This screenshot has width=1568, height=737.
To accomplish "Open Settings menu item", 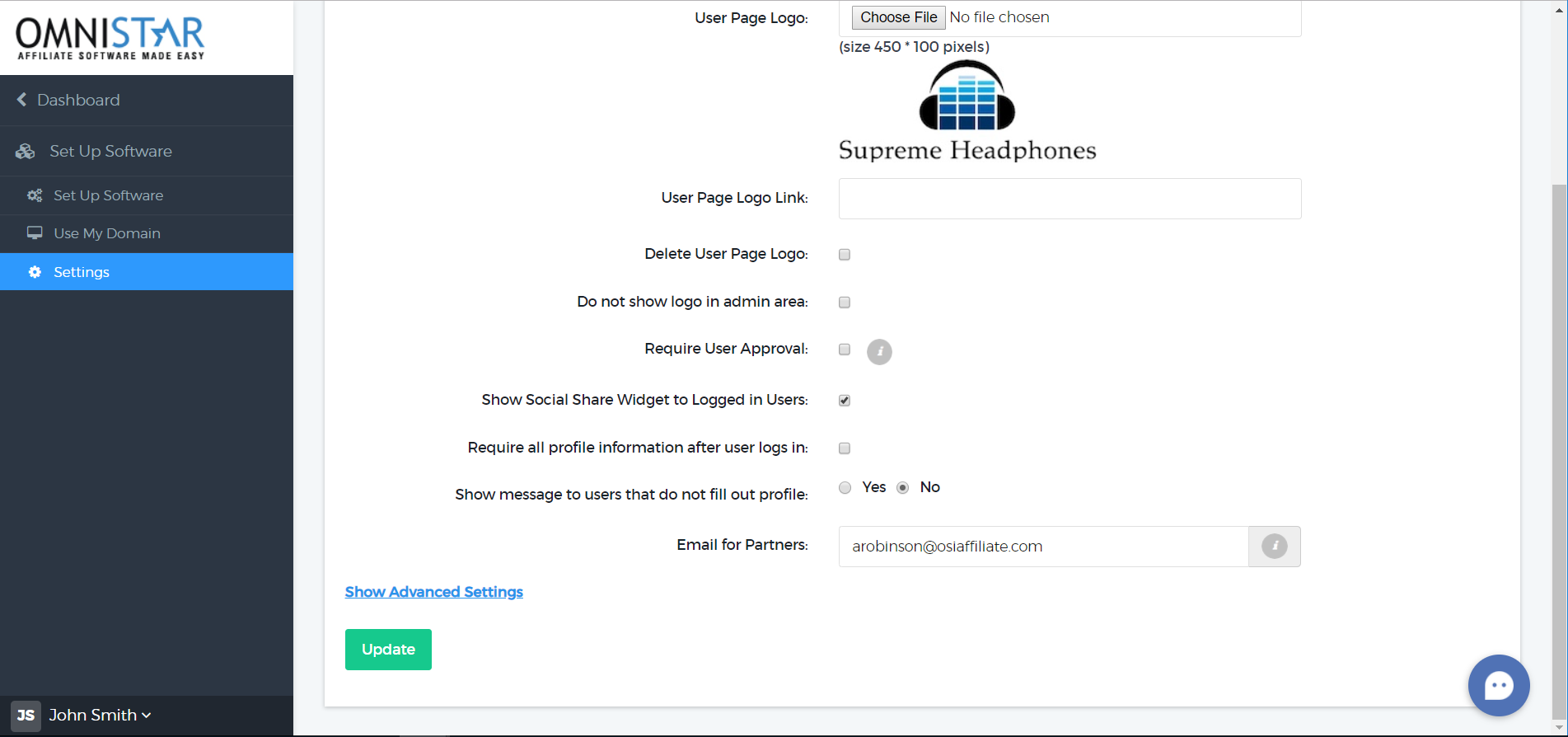I will (x=147, y=272).
